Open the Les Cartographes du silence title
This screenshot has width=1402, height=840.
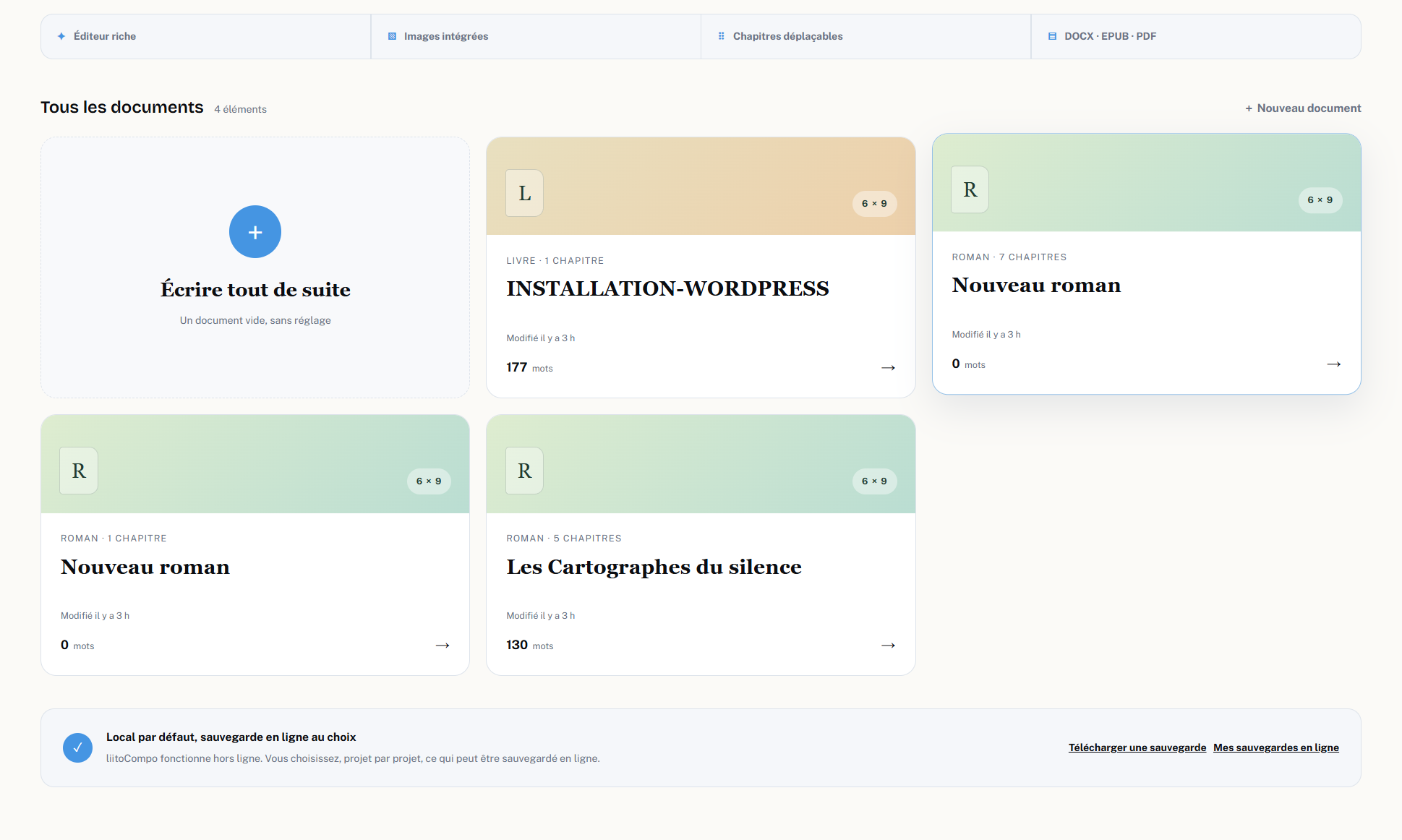(654, 567)
